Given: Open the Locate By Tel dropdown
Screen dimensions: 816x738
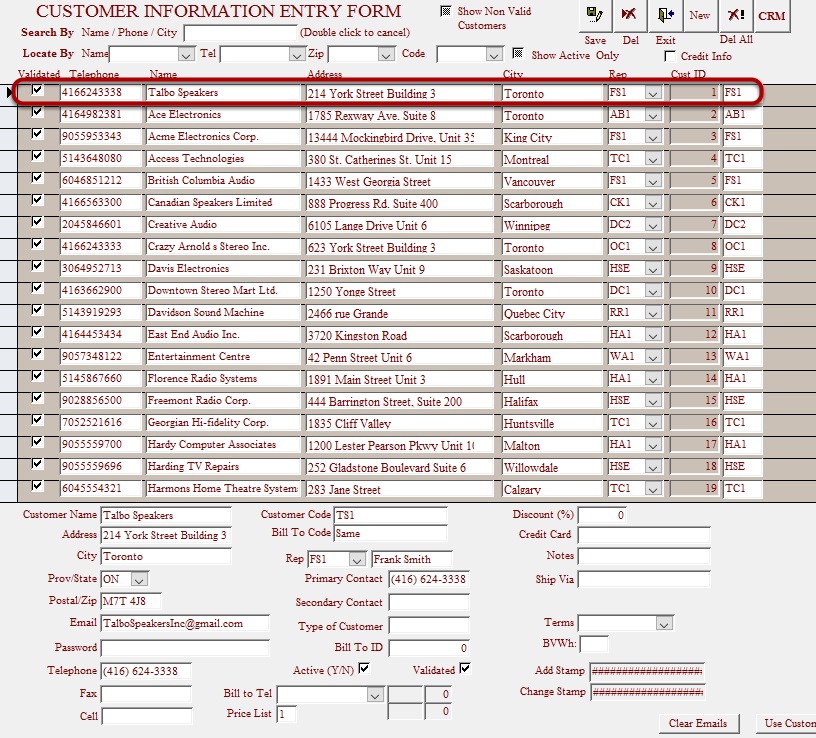Looking at the screenshot, I should point(297,54).
